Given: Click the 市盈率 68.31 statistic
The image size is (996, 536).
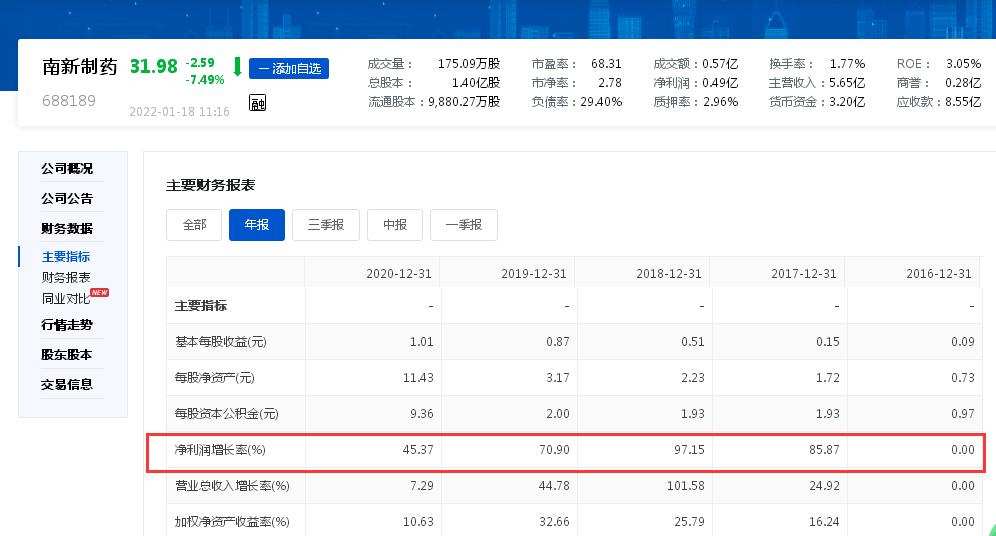Looking at the screenshot, I should [576, 64].
